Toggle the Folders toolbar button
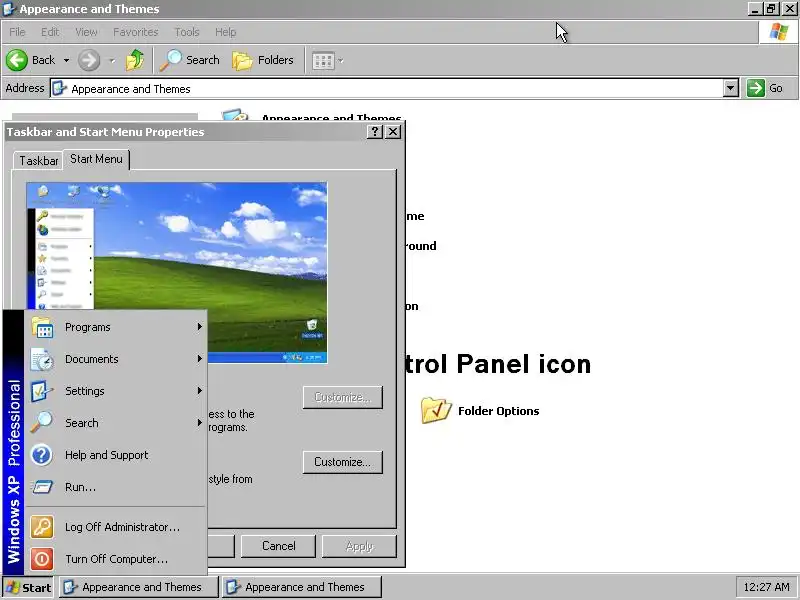 tap(263, 60)
